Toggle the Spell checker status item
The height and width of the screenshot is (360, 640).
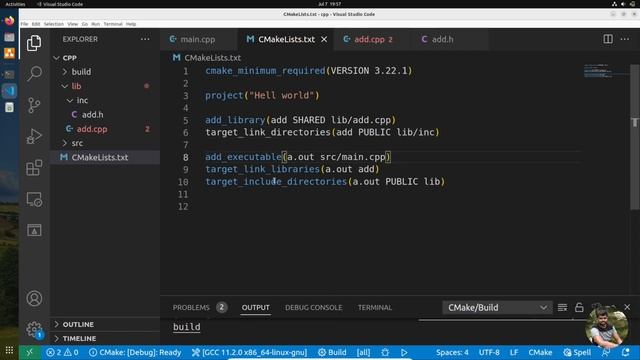point(577,353)
